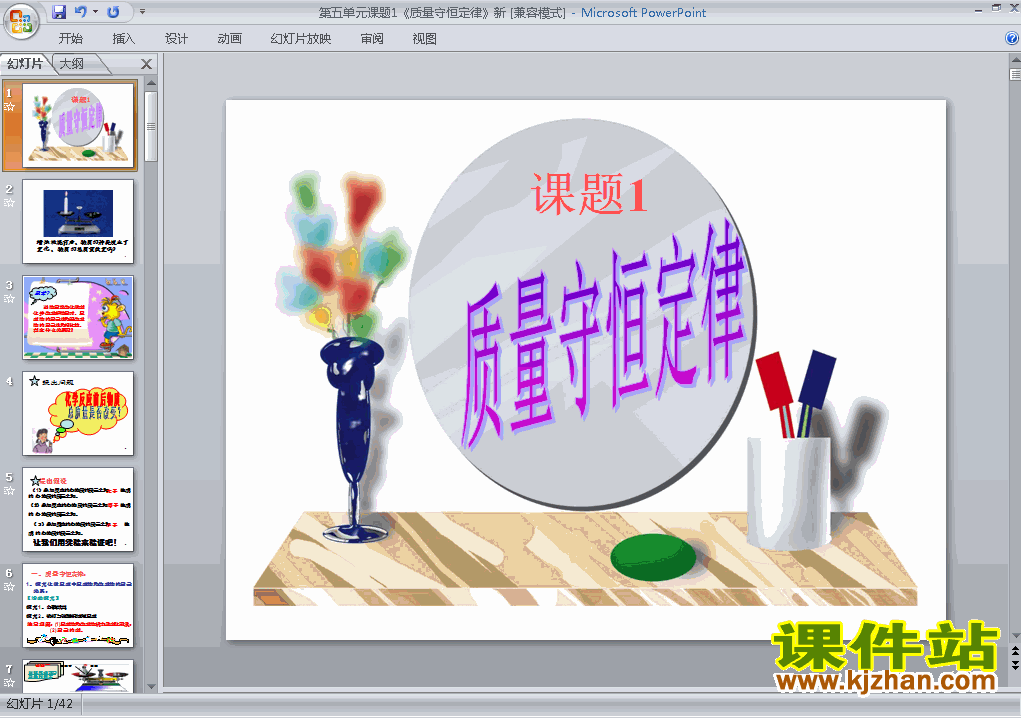Switch to the 幻灯片 pane tab

25,63
